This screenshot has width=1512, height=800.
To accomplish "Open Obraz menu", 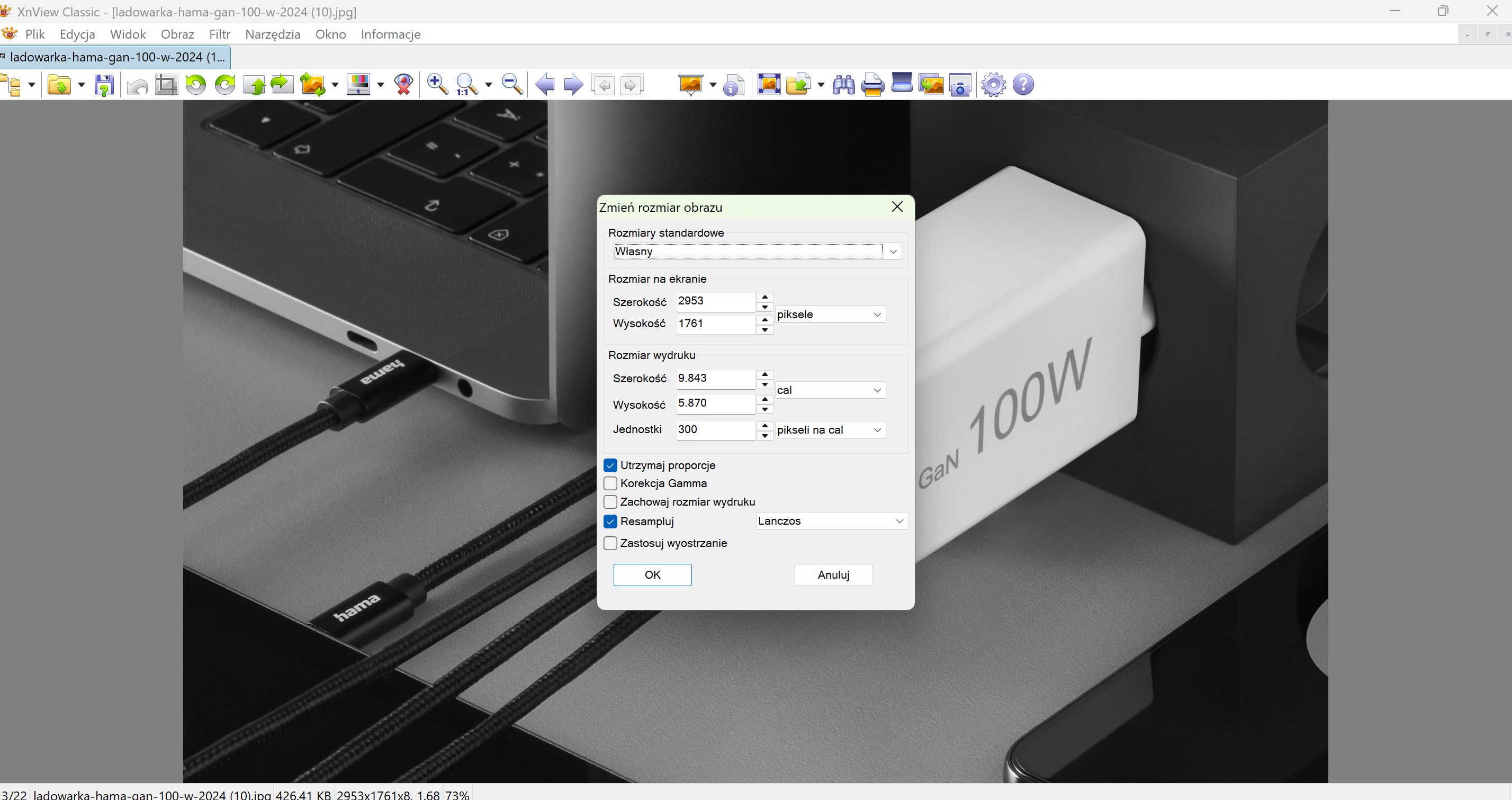I will 177,34.
